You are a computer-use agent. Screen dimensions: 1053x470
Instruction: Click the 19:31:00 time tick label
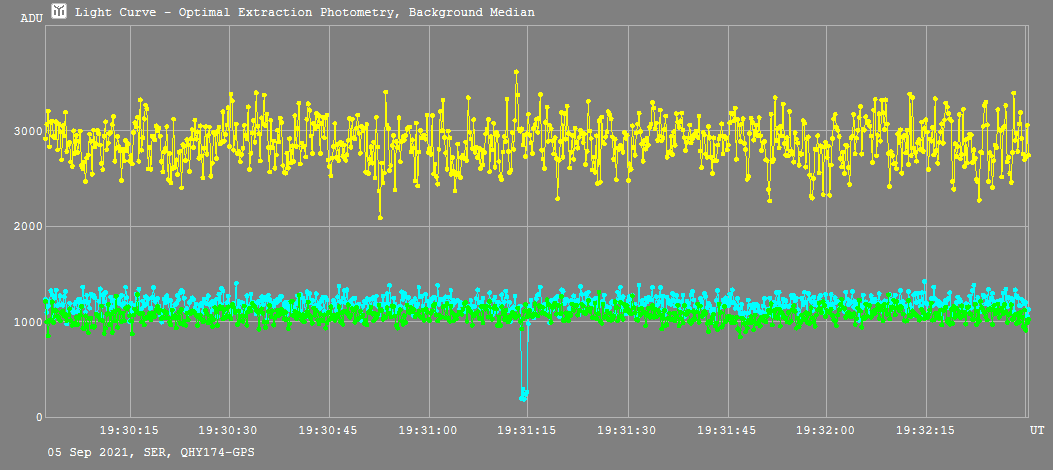tap(429, 430)
